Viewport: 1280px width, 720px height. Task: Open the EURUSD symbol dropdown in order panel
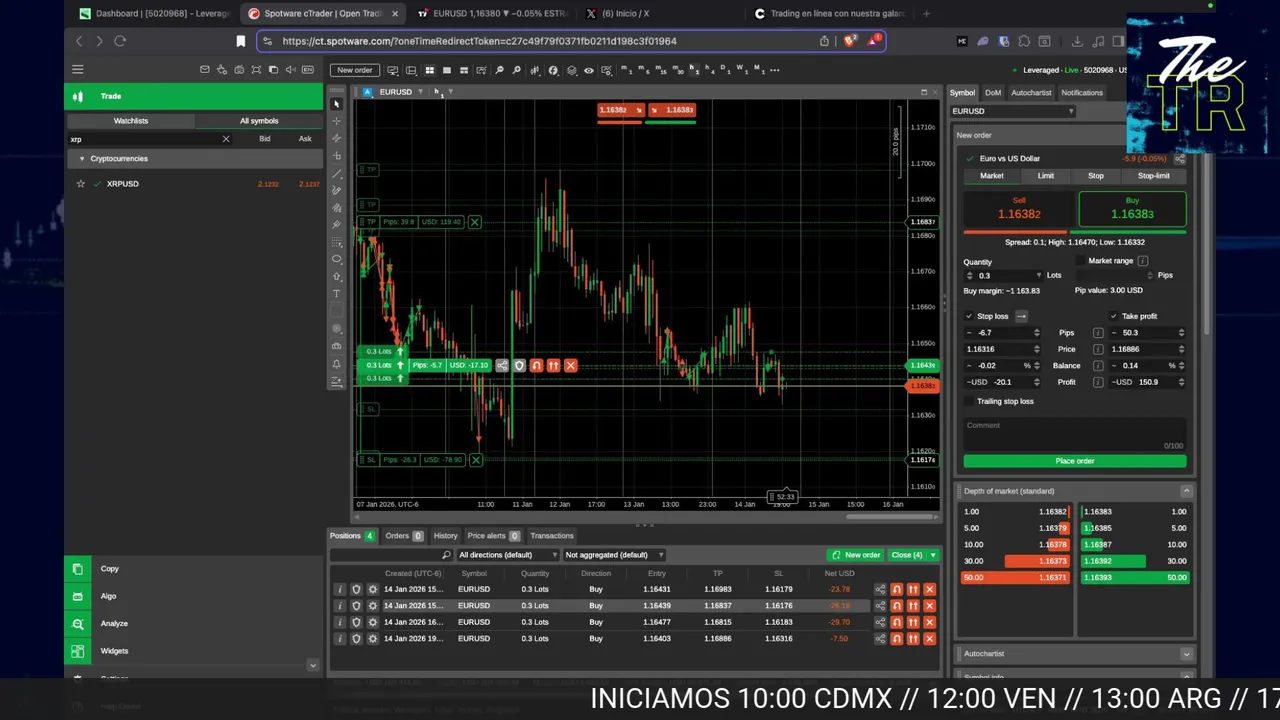click(x=1012, y=111)
